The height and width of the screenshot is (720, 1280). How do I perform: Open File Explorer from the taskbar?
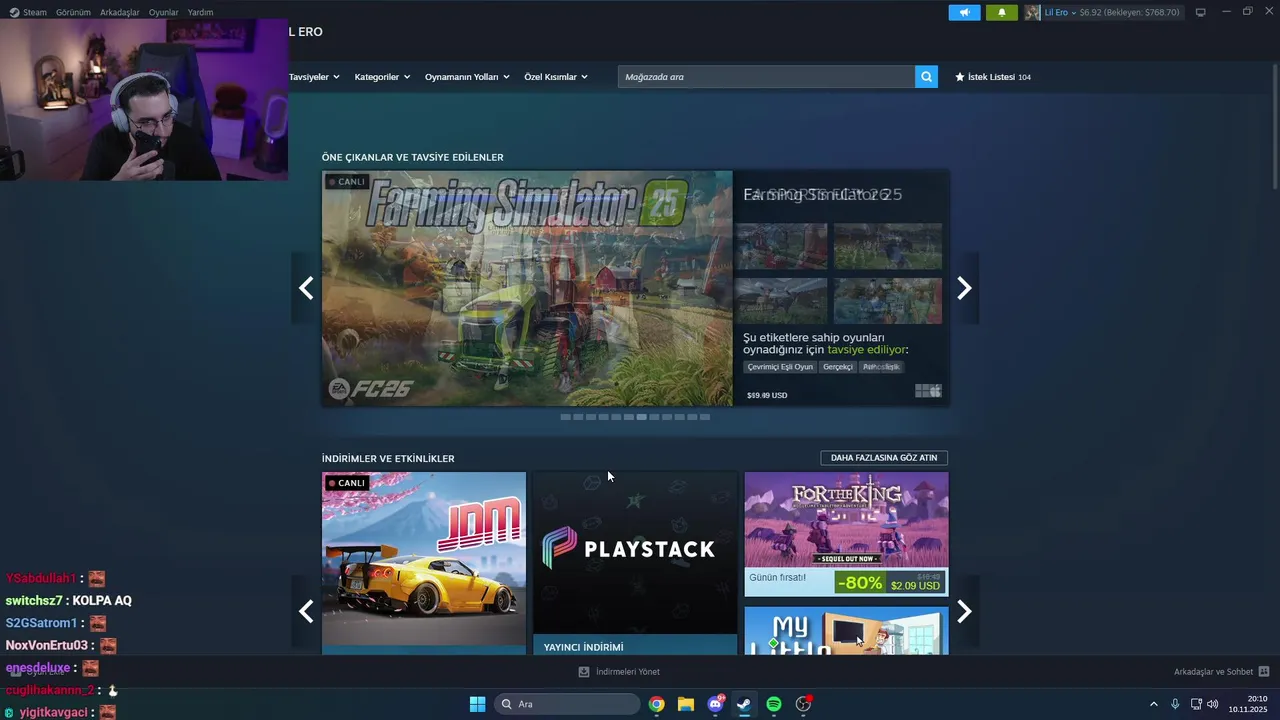coord(686,704)
